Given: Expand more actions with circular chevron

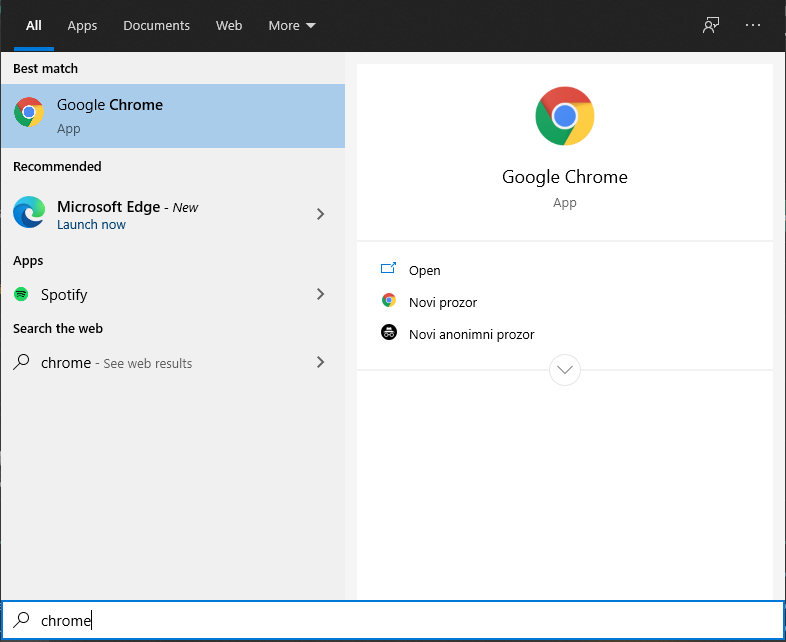Looking at the screenshot, I should point(564,370).
